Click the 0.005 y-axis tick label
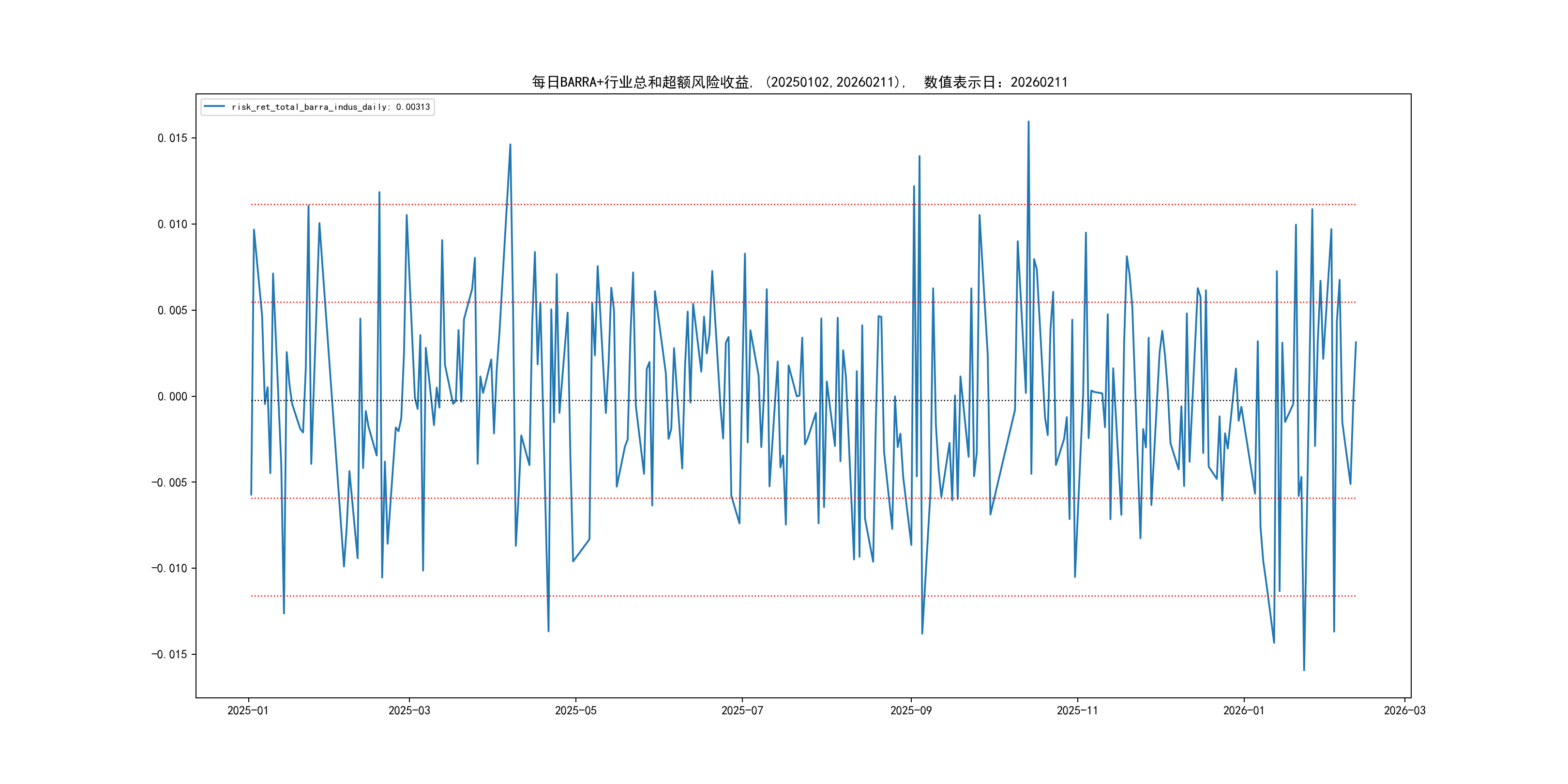1568x784 pixels. click(x=172, y=310)
